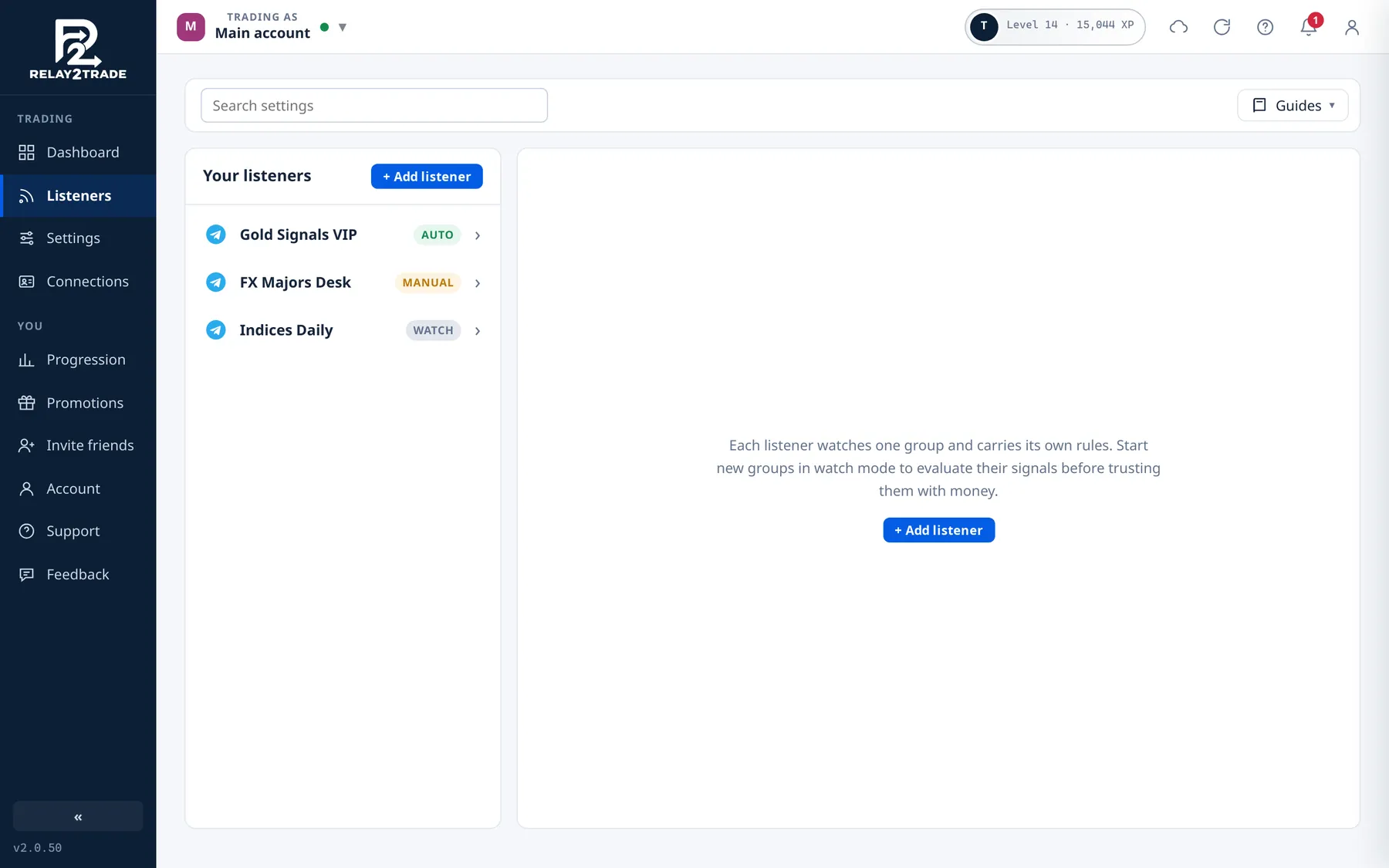Click the WATCH badge on Indices Daily
Screen dimensions: 1389x868
433,330
